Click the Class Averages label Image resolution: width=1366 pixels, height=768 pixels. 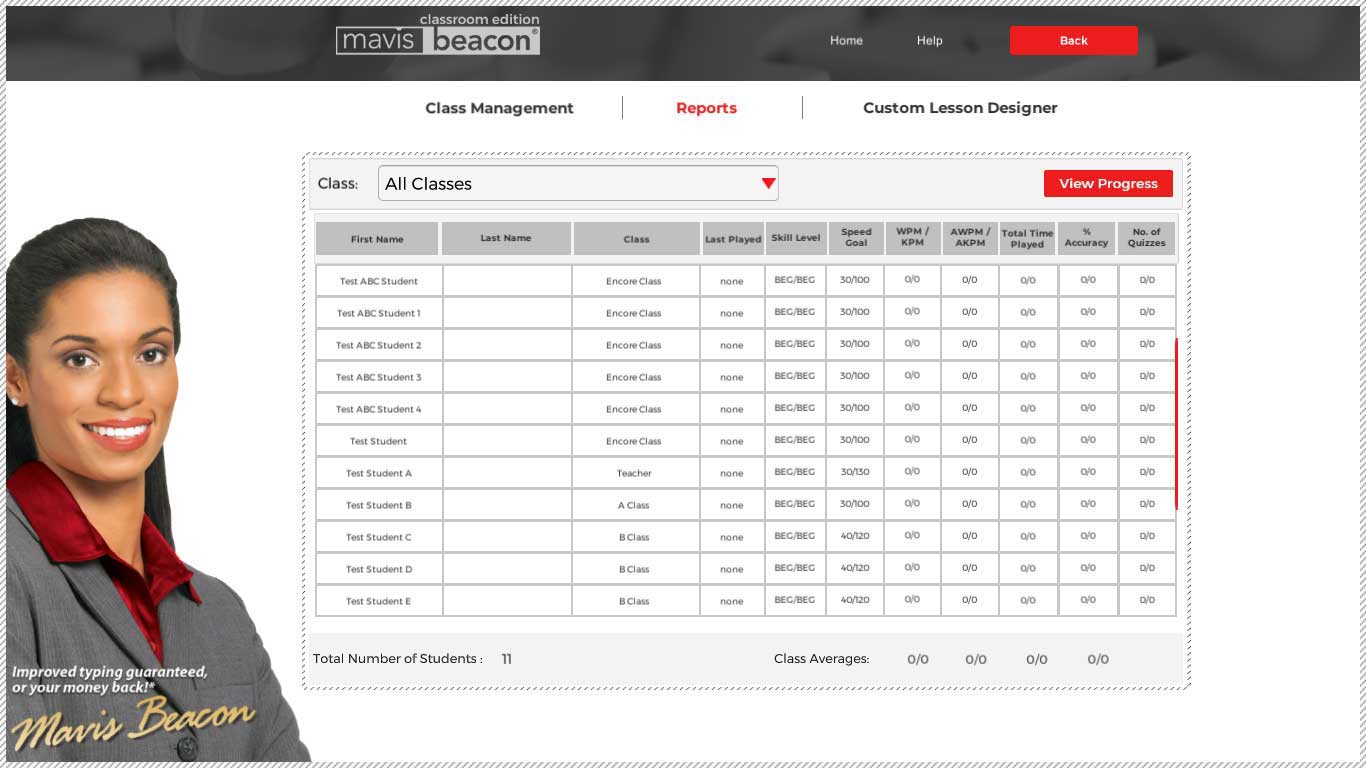click(822, 659)
